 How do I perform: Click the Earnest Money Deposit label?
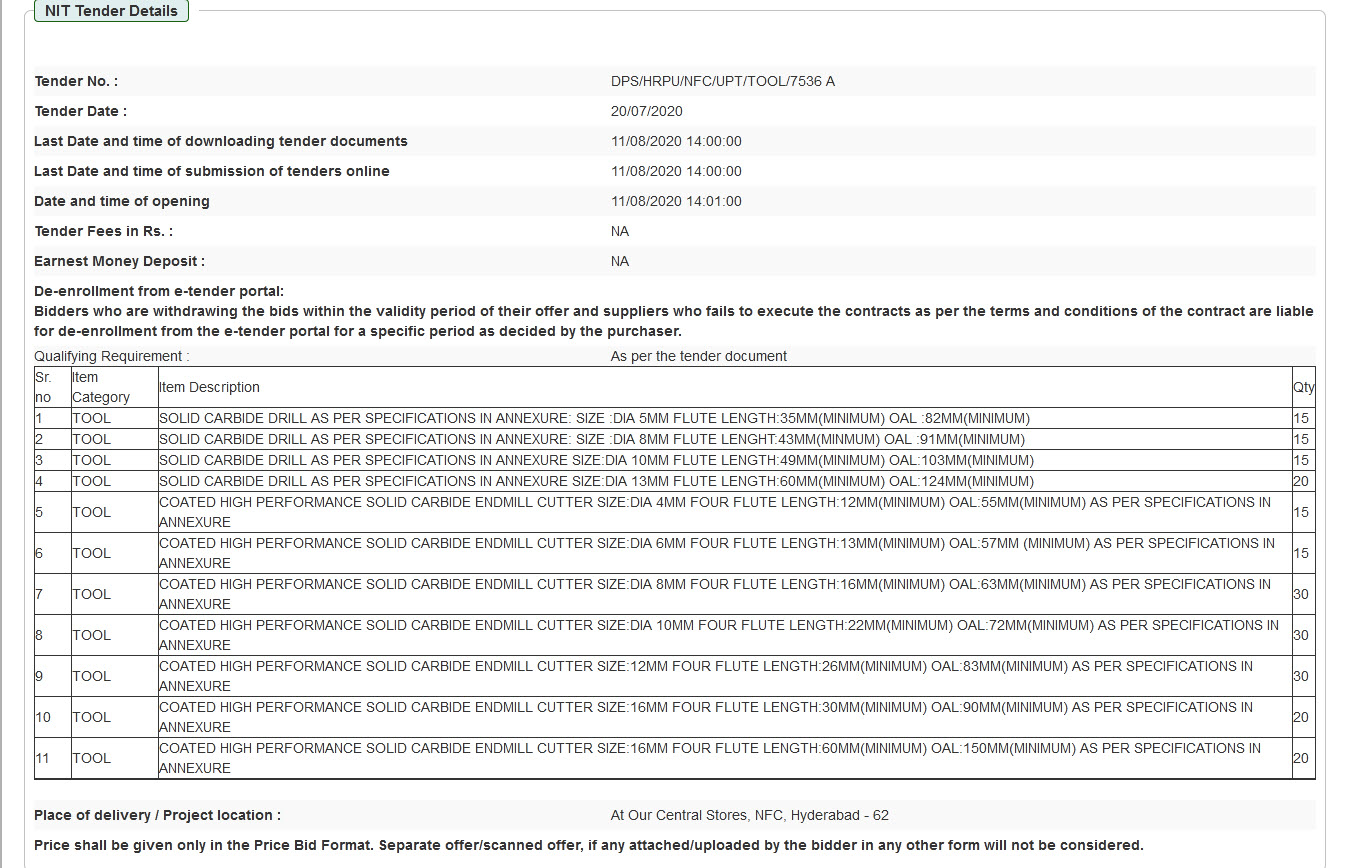pos(119,261)
